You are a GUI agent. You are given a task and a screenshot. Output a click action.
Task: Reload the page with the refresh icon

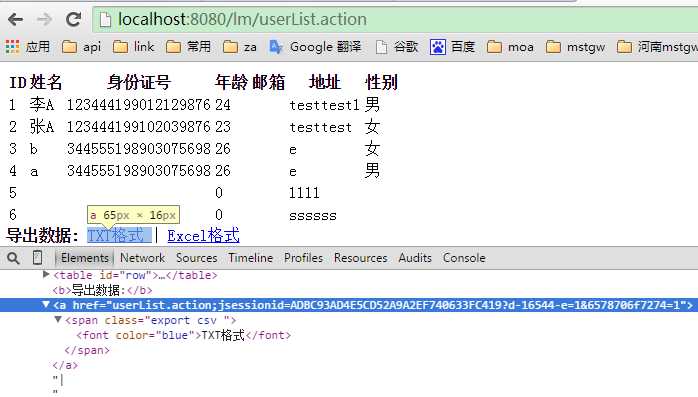[73, 19]
